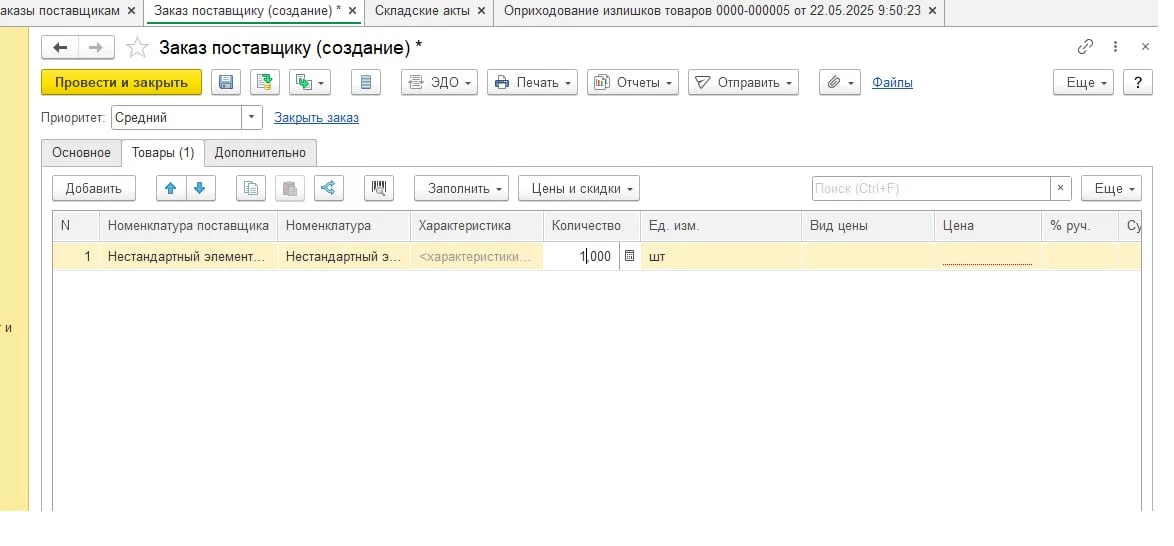
Task: Click the Цена column header
Action: [988, 225]
